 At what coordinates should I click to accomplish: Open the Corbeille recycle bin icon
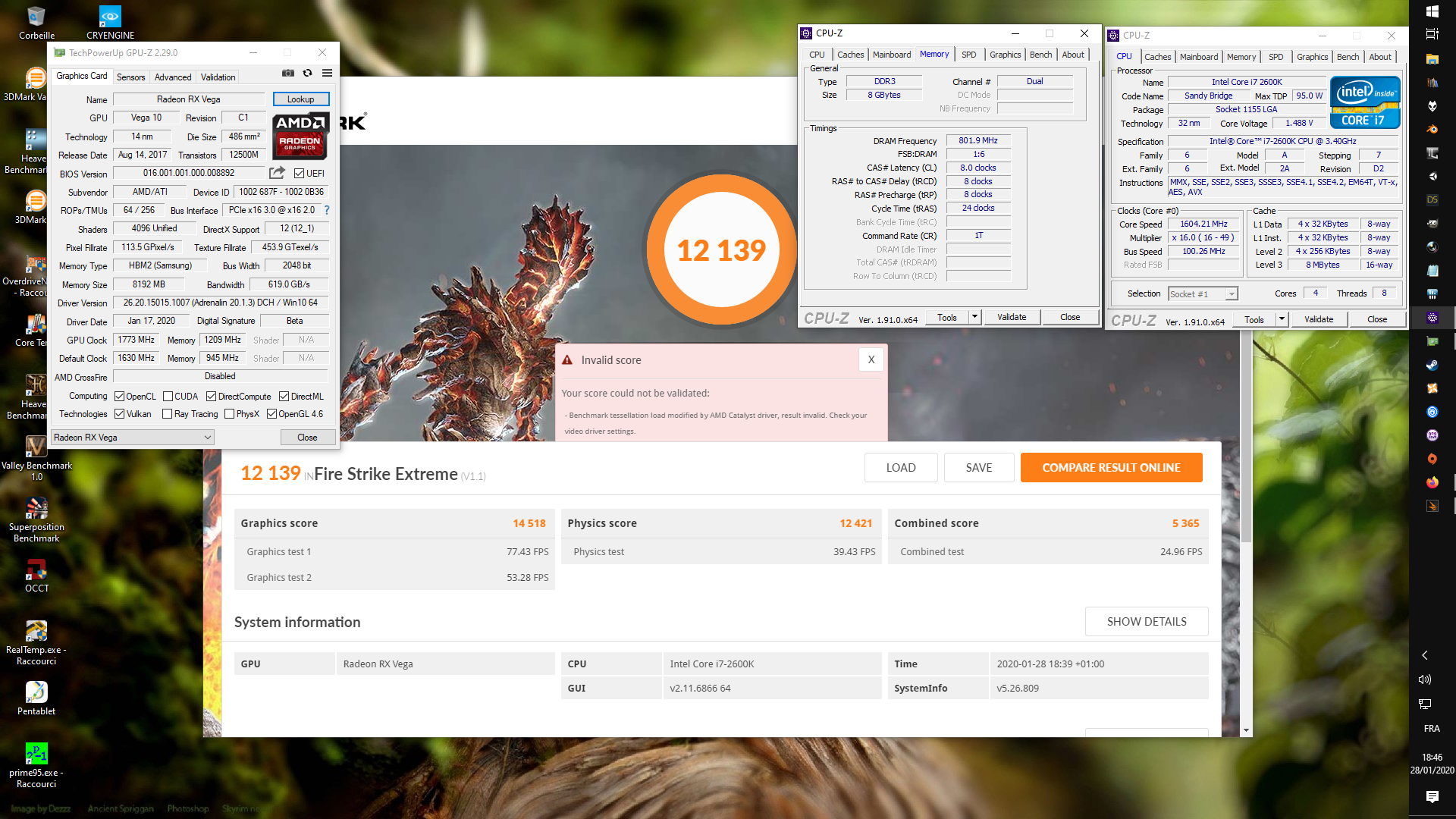click(x=36, y=23)
